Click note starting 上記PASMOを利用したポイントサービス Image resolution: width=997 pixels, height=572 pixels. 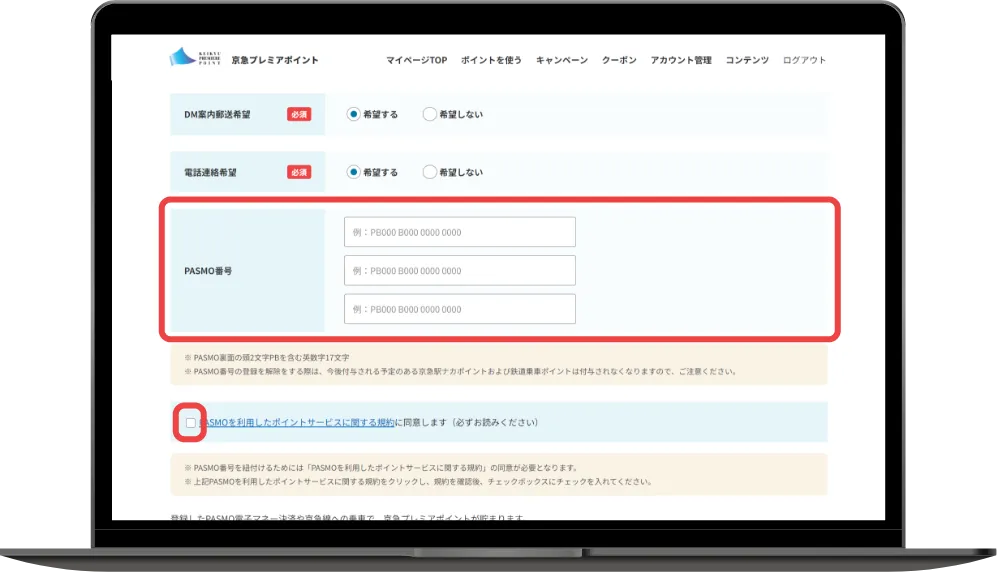tap(418, 482)
